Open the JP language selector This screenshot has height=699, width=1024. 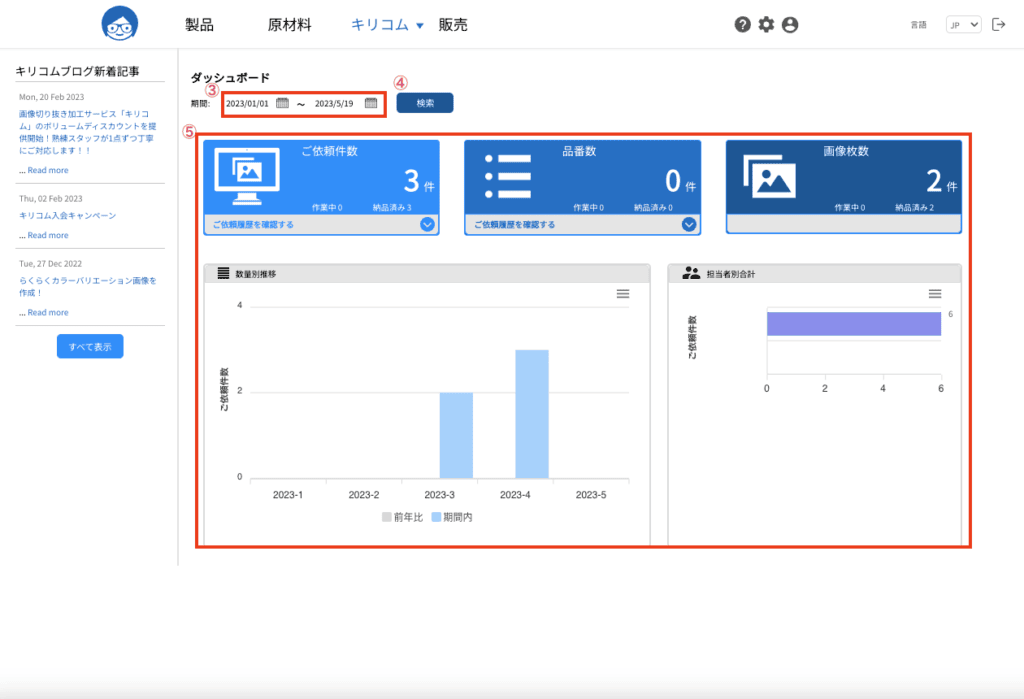963,25
